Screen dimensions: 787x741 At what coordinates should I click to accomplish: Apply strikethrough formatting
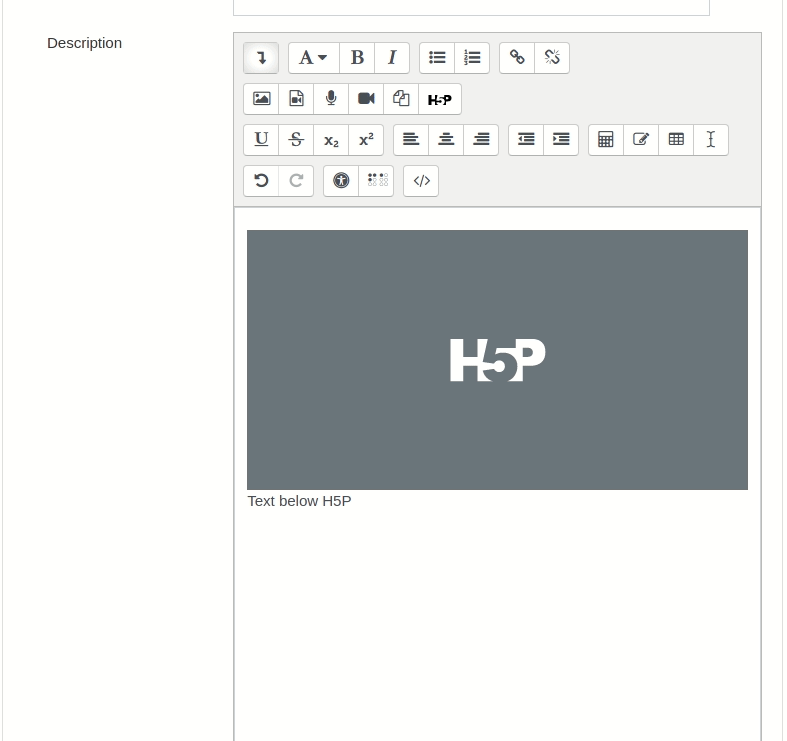296,140
